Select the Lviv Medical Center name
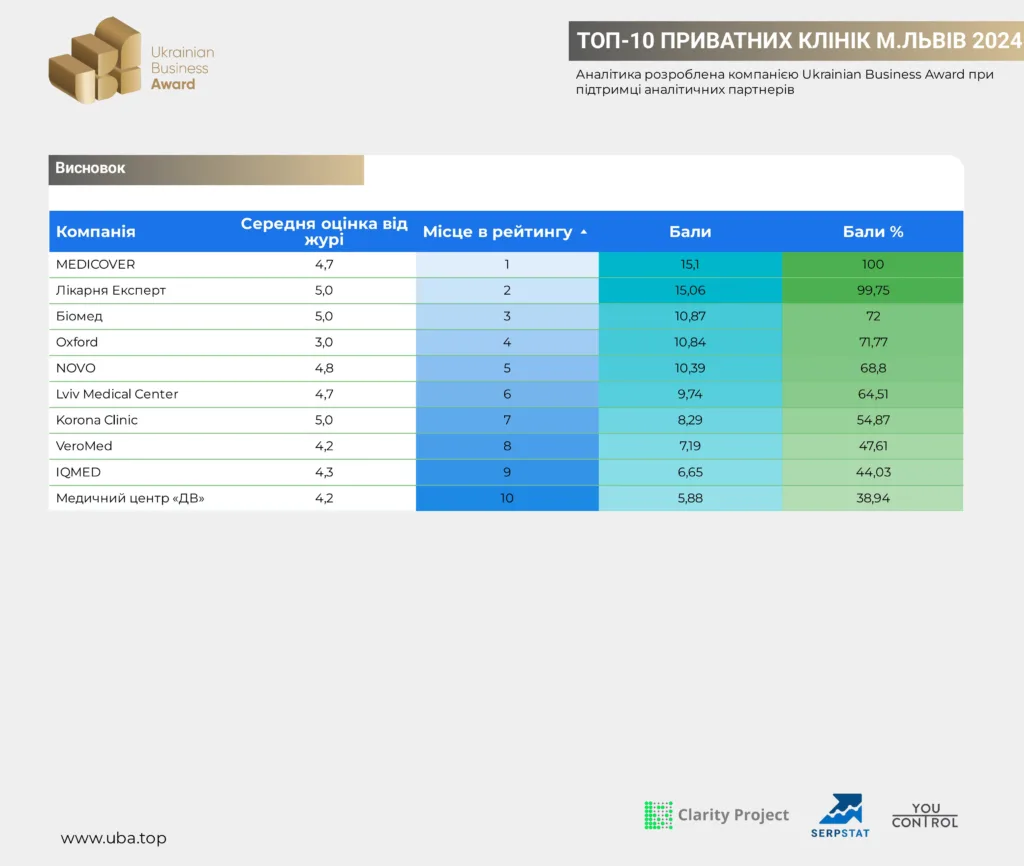 click(117, 394)
